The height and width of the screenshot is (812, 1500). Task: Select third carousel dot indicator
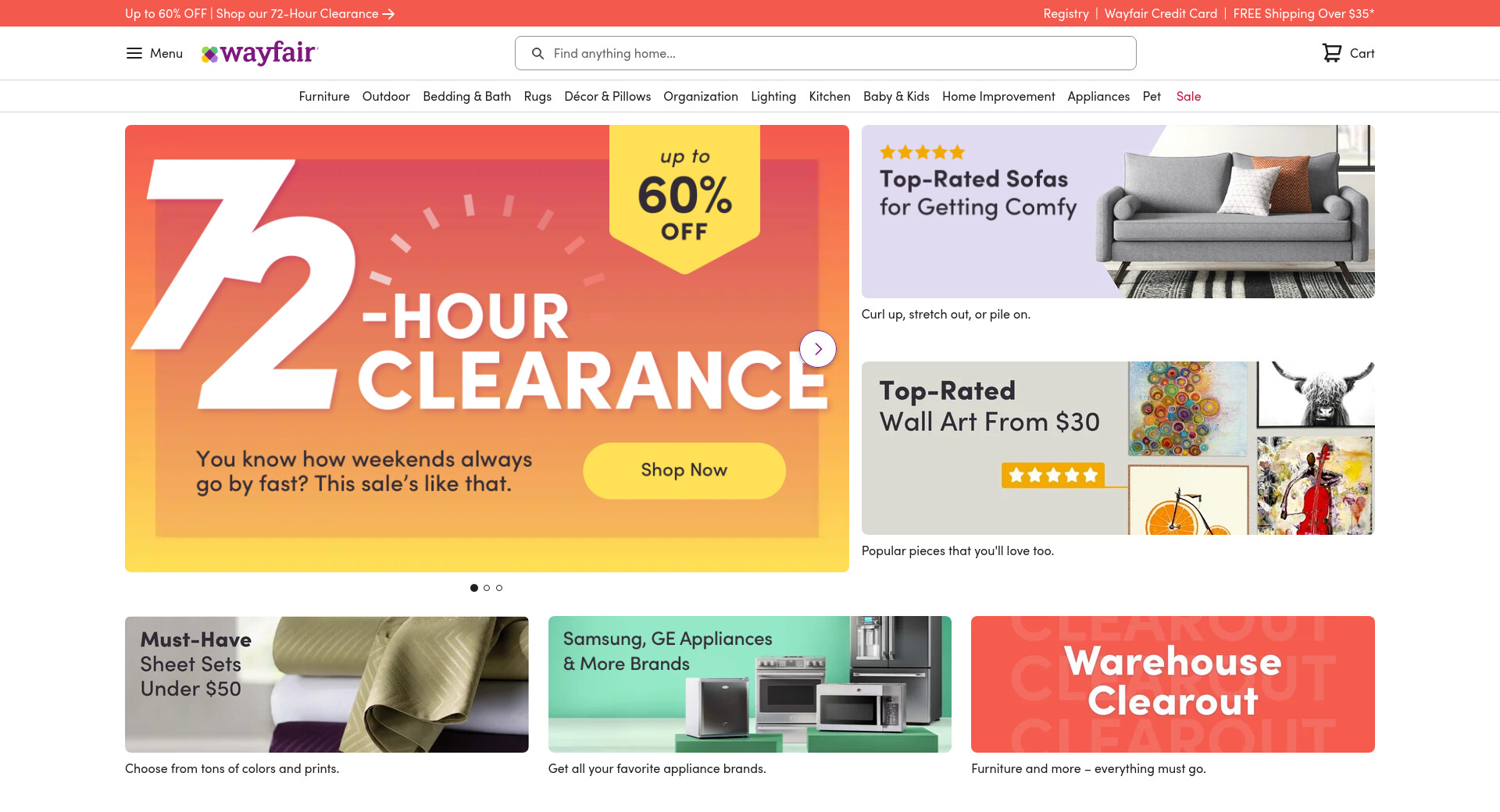click(x=499, y=588)
